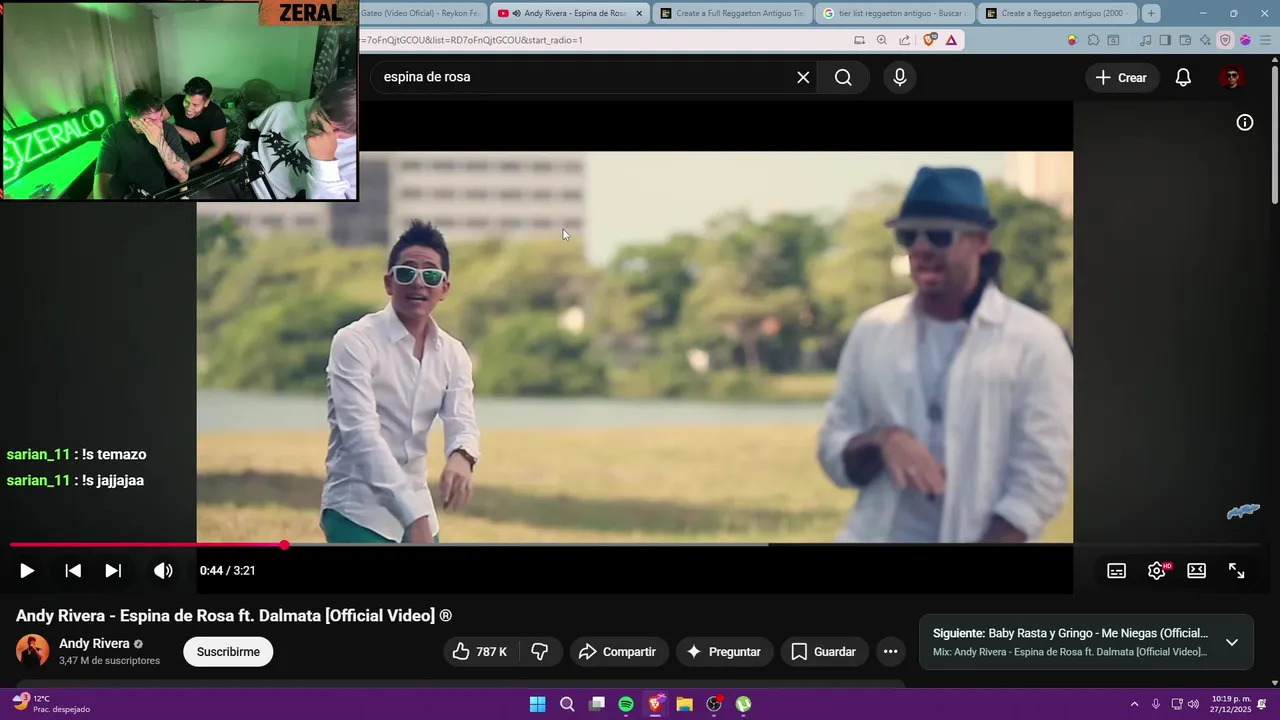Open system tray volume speaker icon
This screenshot has width=1280, height=720.
tap(1193, 704)
